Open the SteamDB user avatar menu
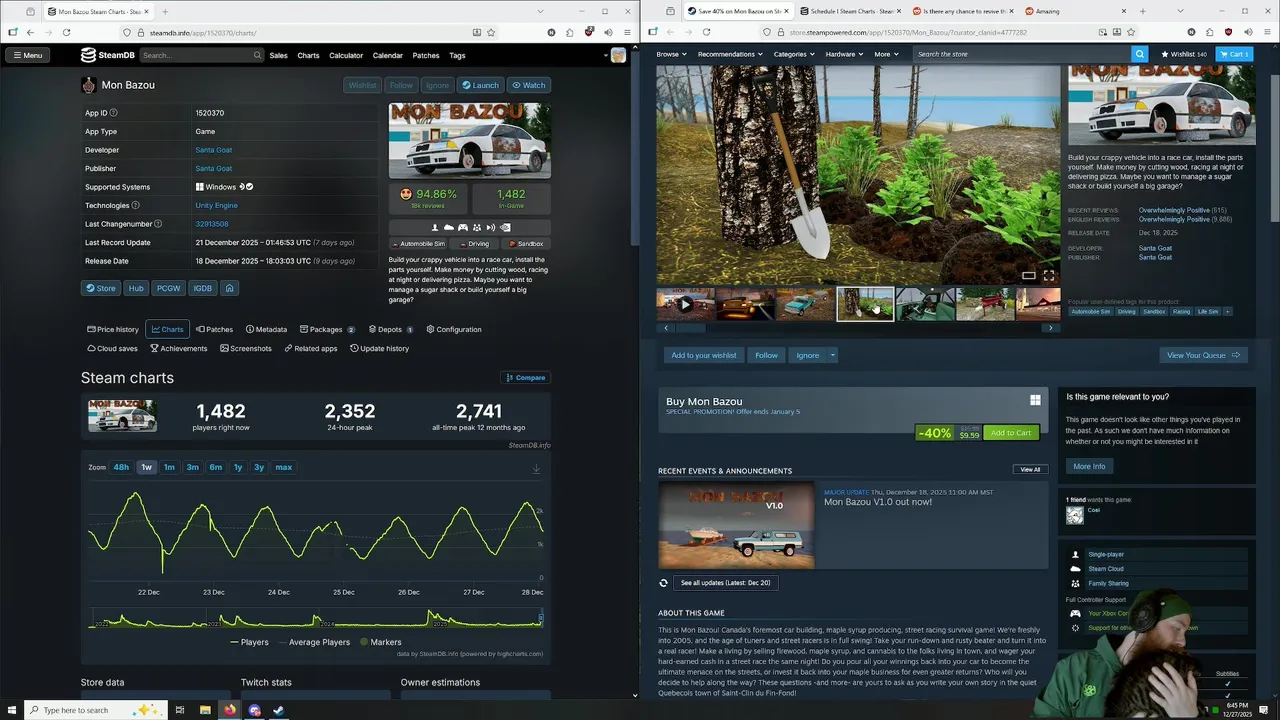 coord(618,55)
